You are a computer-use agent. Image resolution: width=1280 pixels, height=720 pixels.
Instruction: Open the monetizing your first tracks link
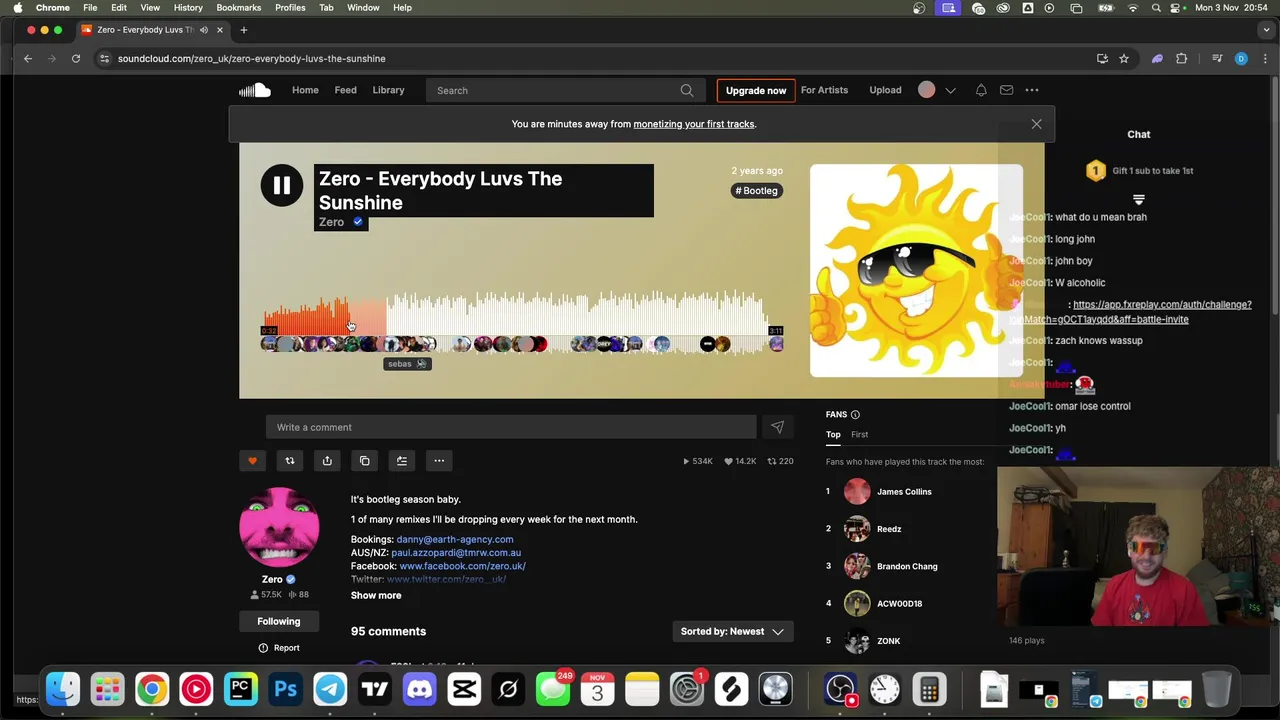[x=694, y=124]
